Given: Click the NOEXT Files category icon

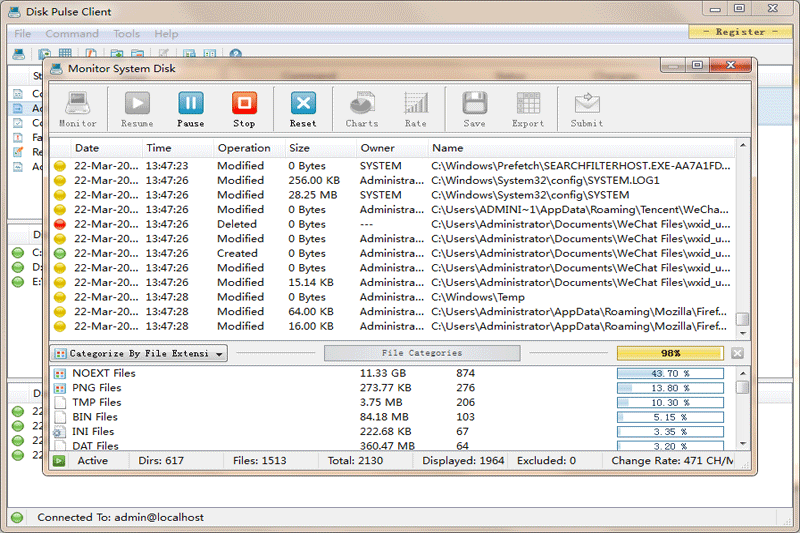Looking at the screenshot, I should click(x=60, y=373).
